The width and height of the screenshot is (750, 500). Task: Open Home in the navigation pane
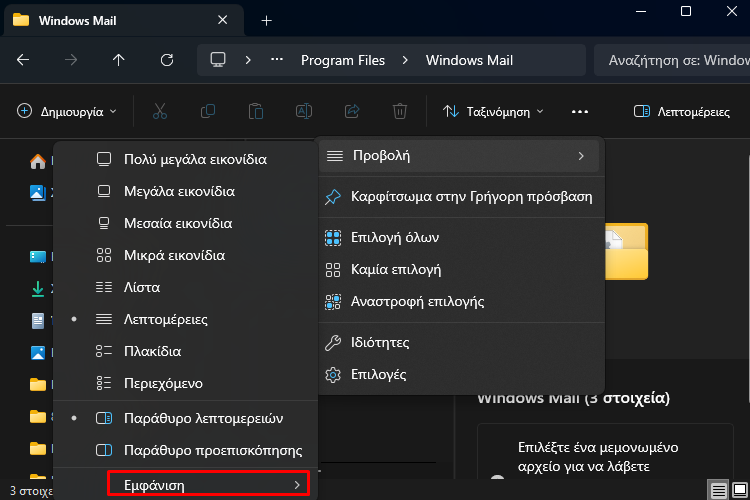coord(38,161)
